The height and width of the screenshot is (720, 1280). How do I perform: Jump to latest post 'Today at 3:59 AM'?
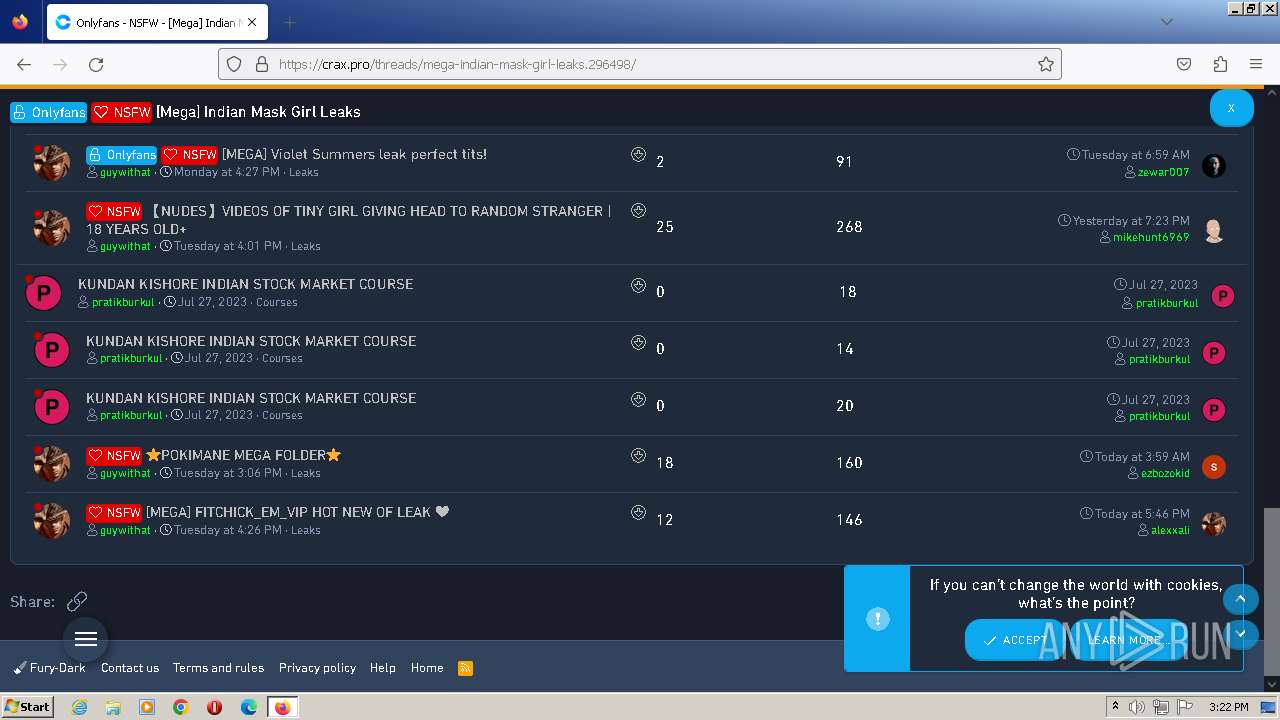click(x=1142, y=456)
